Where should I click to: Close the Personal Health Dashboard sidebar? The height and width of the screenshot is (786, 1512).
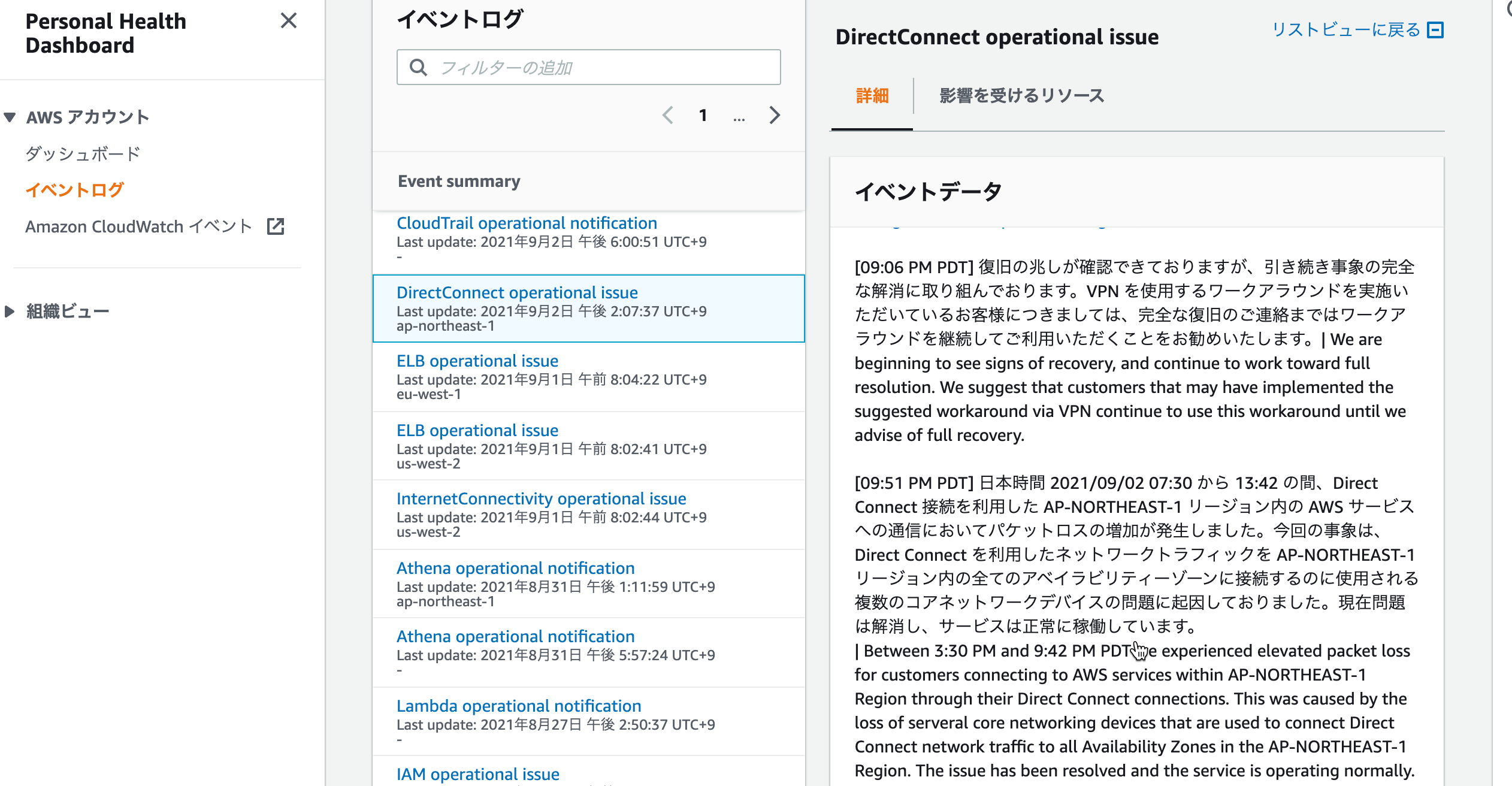pos(289,21)
